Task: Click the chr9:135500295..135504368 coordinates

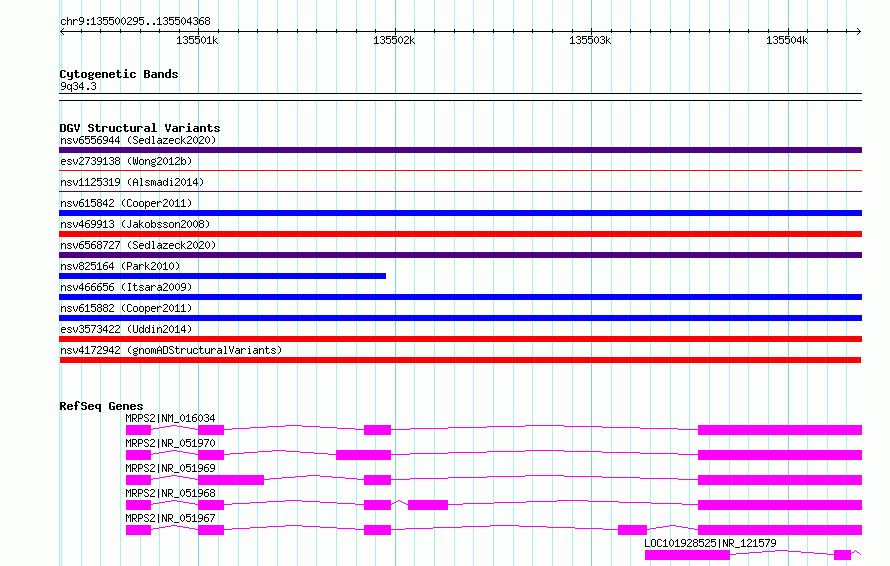Action: (x=135, y=21)
